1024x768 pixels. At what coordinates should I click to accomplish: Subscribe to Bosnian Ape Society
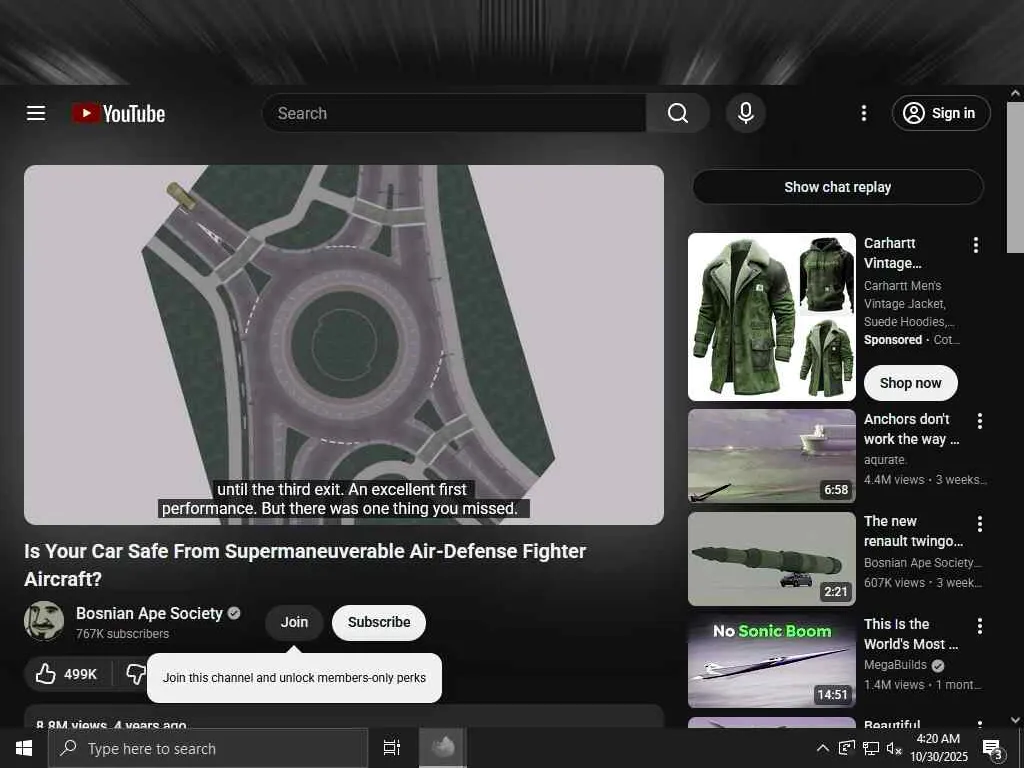pos(379,622)
